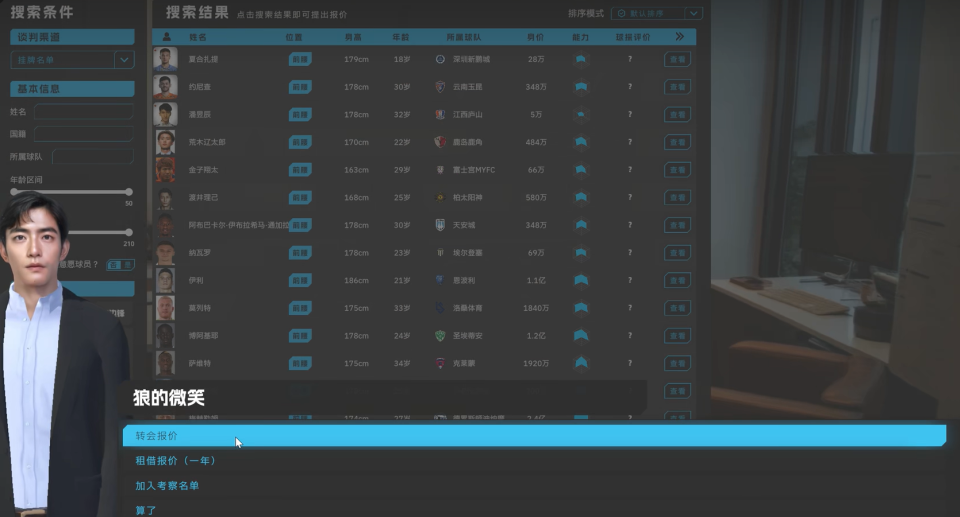
Task: Toggle the 否/是 player-interest switch
Action: pos(121,265)
